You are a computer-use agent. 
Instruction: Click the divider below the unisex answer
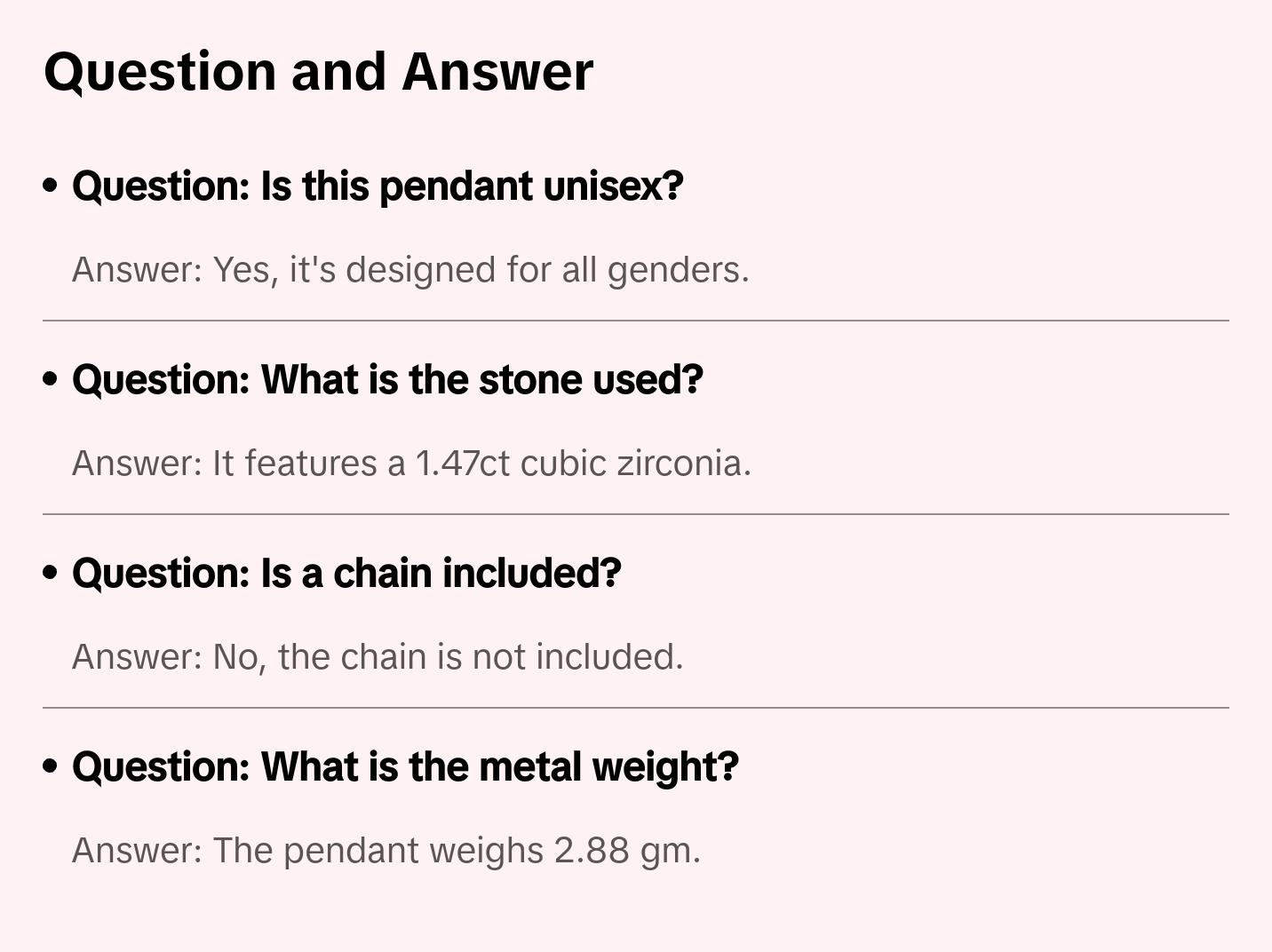(636, 321)
